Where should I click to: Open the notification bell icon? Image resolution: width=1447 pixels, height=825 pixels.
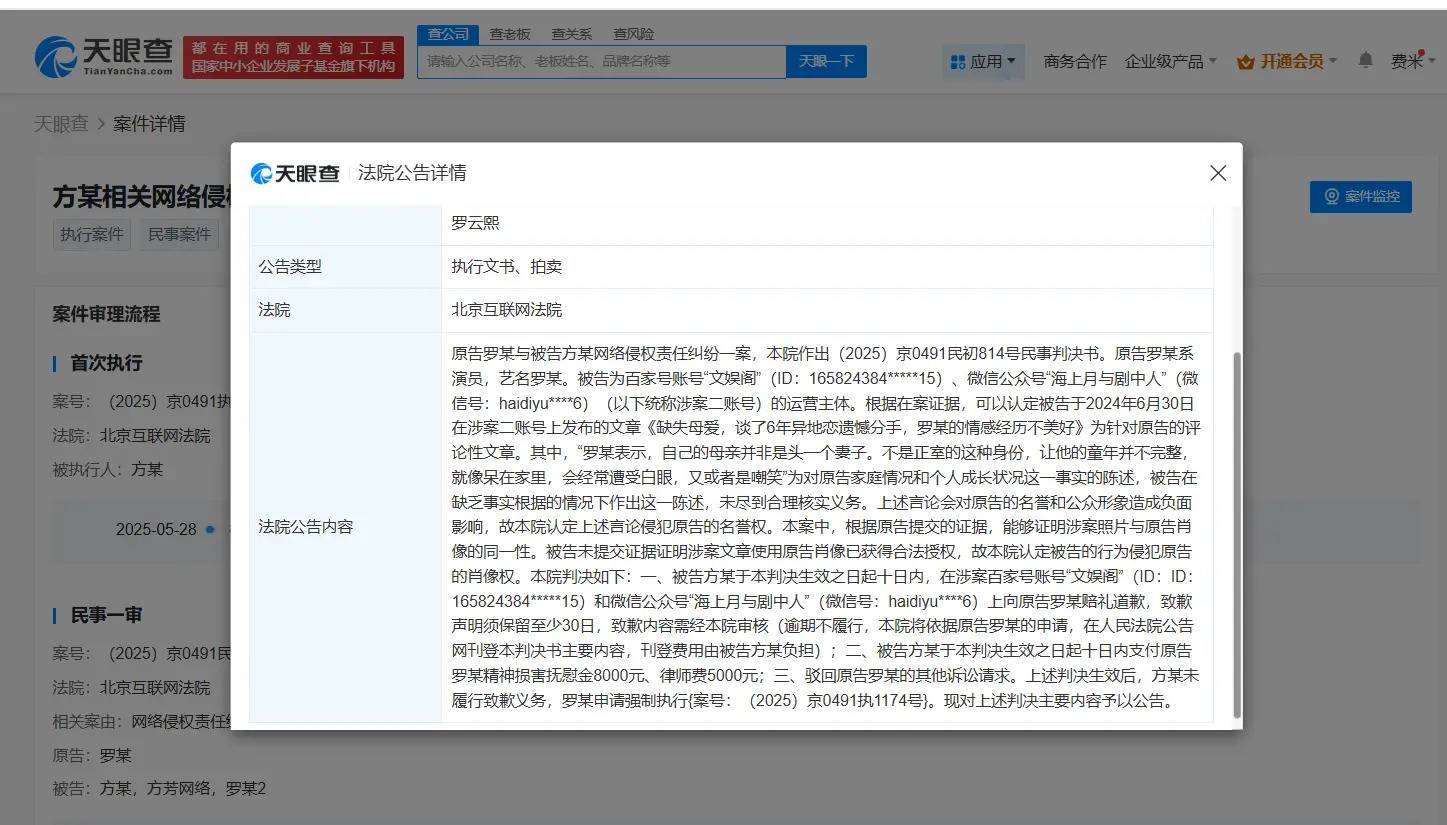click(x=1365, y=60)
